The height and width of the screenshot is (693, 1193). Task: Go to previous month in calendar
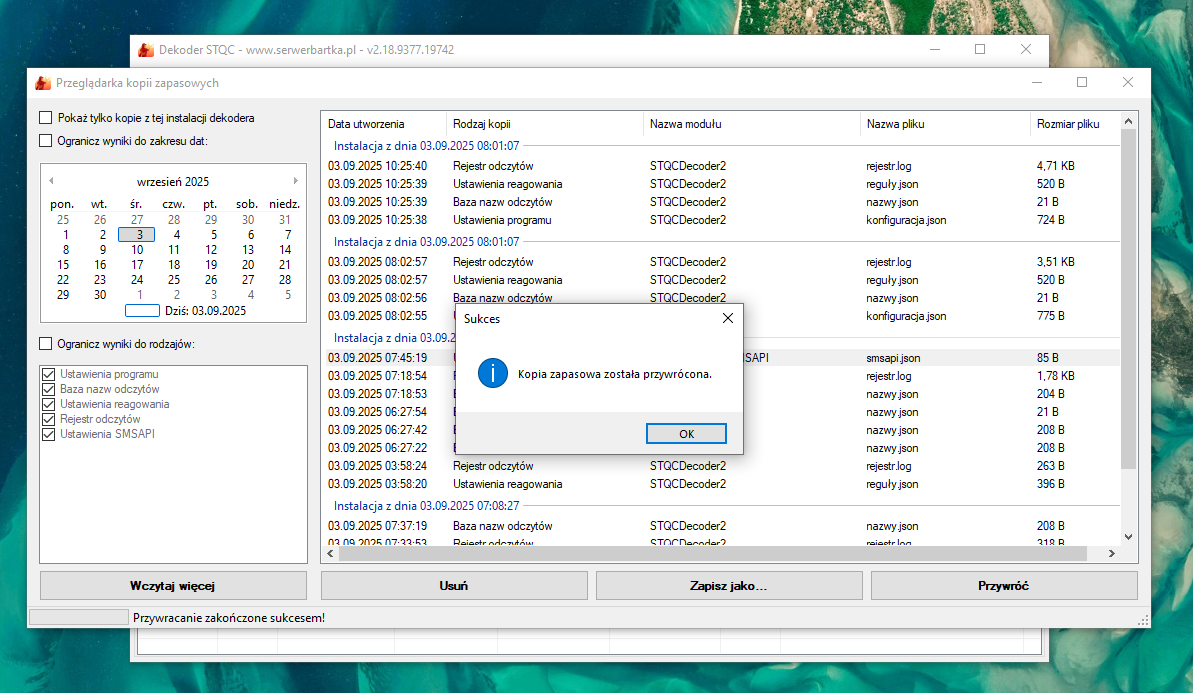tap(52, 181)
